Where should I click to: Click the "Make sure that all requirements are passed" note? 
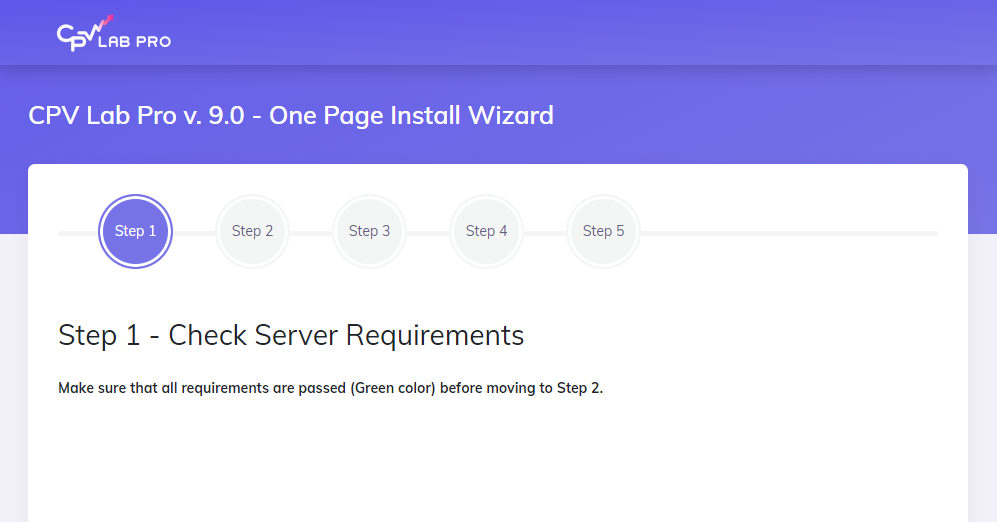pos(331,388)
